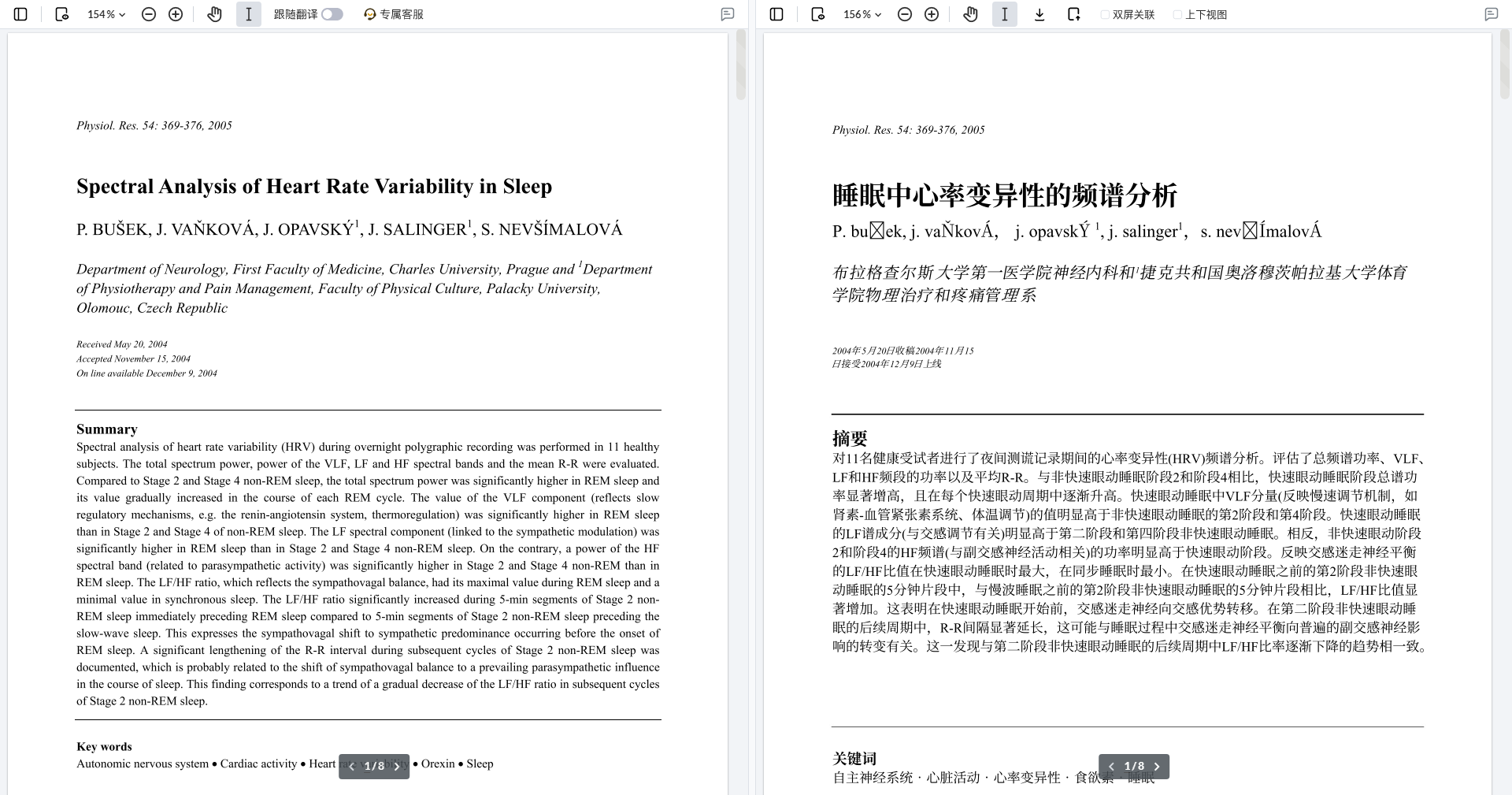Click translated keyword 心率变异性
Image resolution: width=1512 pixels, height=795 pixels.
click(1027, 778)
